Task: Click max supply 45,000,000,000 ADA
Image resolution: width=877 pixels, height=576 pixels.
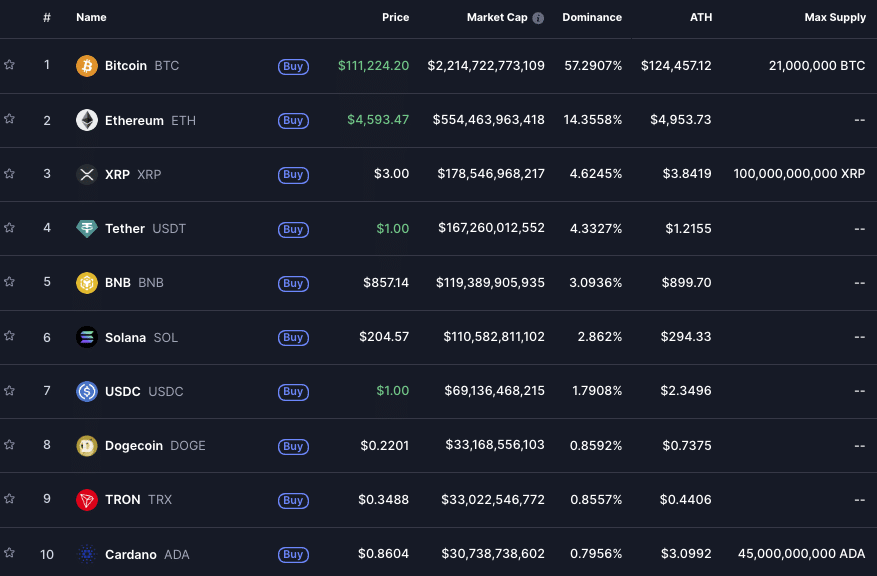Action: (x=801, y=554)
